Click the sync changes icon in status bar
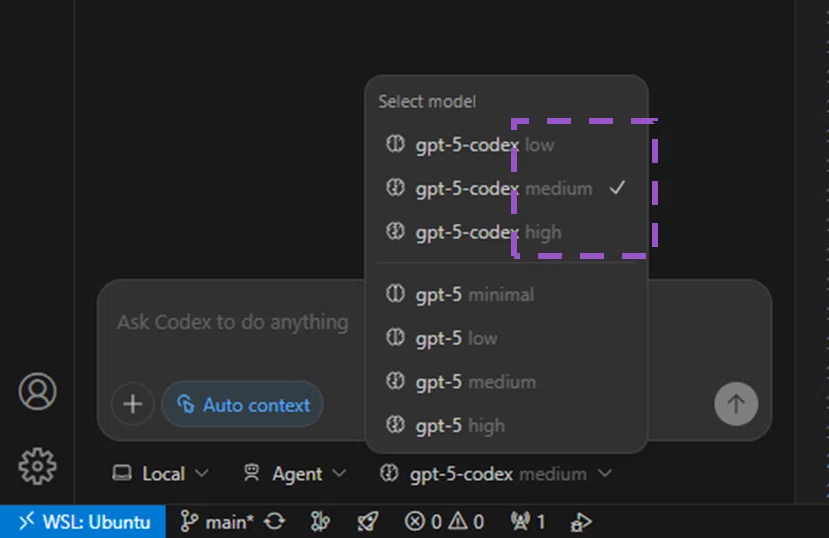Image resolution: width=829 pixels, height=538 pixels. (274, 522)
